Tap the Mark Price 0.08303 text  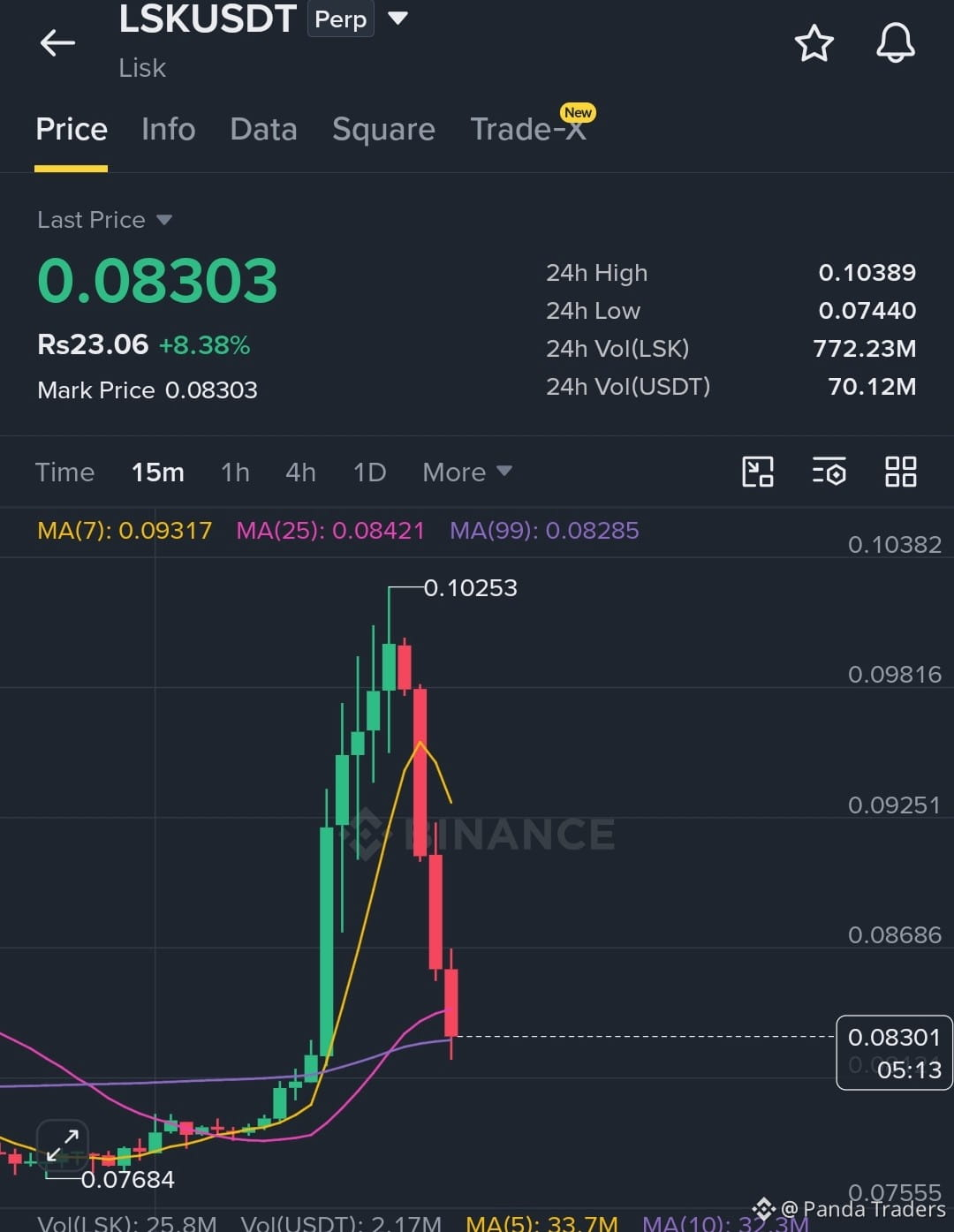coord(148,389)
